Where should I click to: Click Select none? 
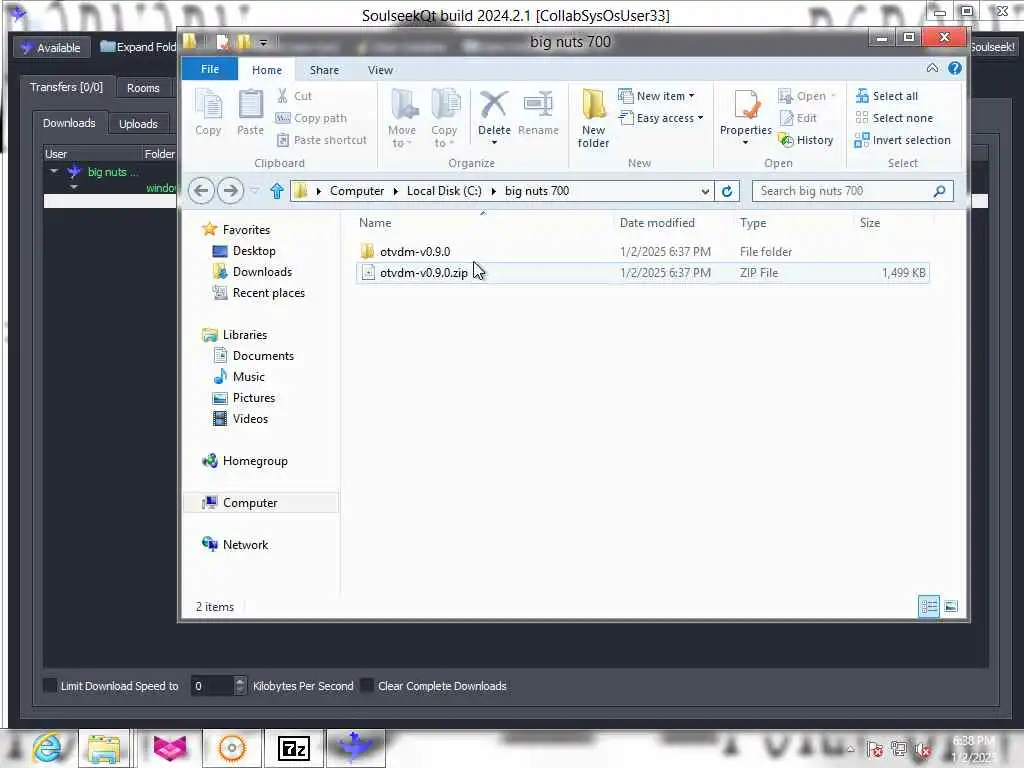(894, 118)
